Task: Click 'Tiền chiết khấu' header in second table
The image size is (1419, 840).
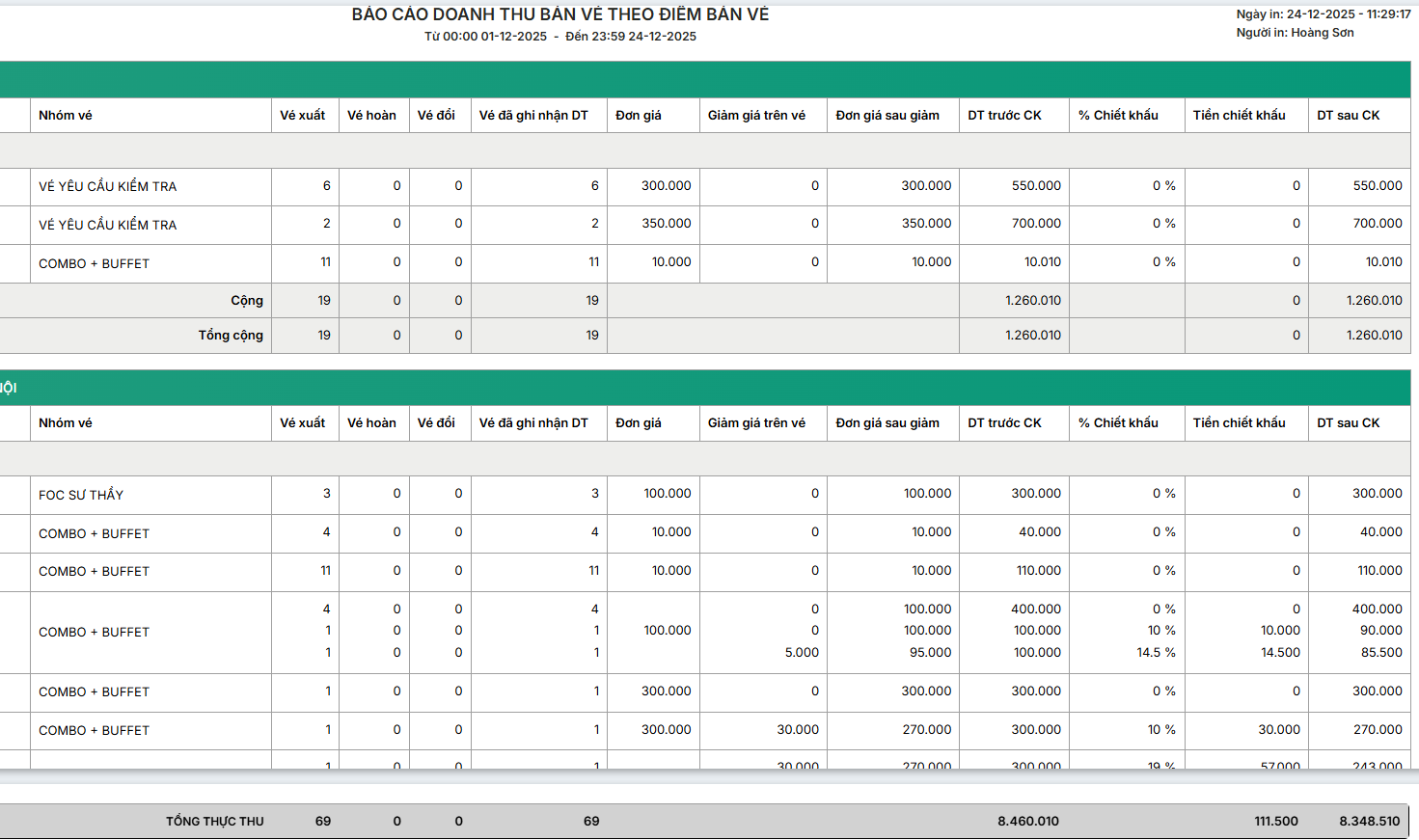Action: point(1239,423)
